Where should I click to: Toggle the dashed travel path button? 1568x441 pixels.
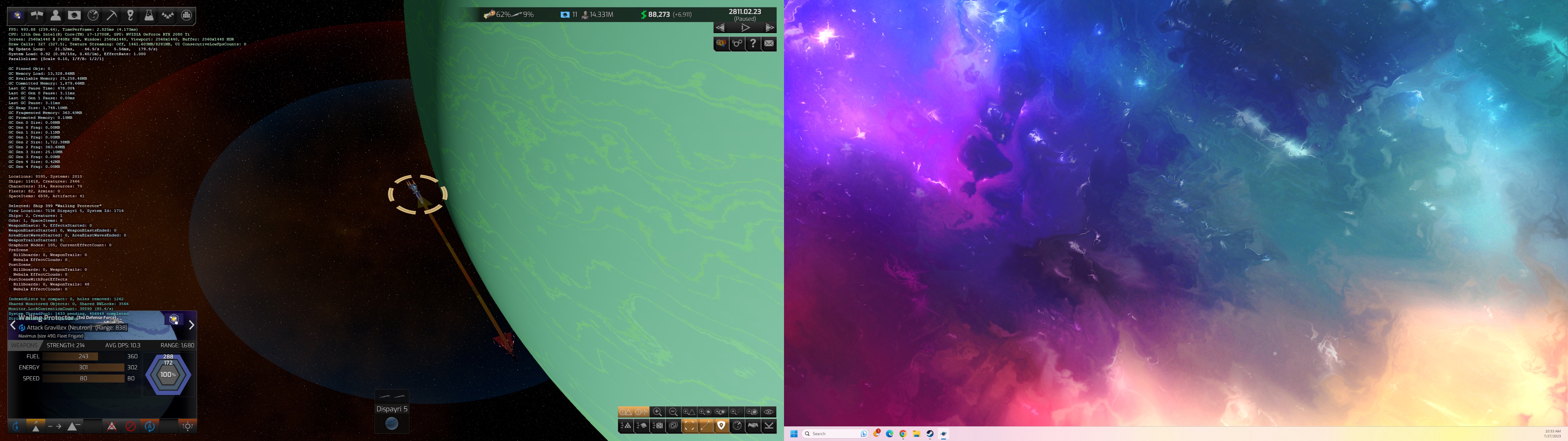tap(705, 426)
